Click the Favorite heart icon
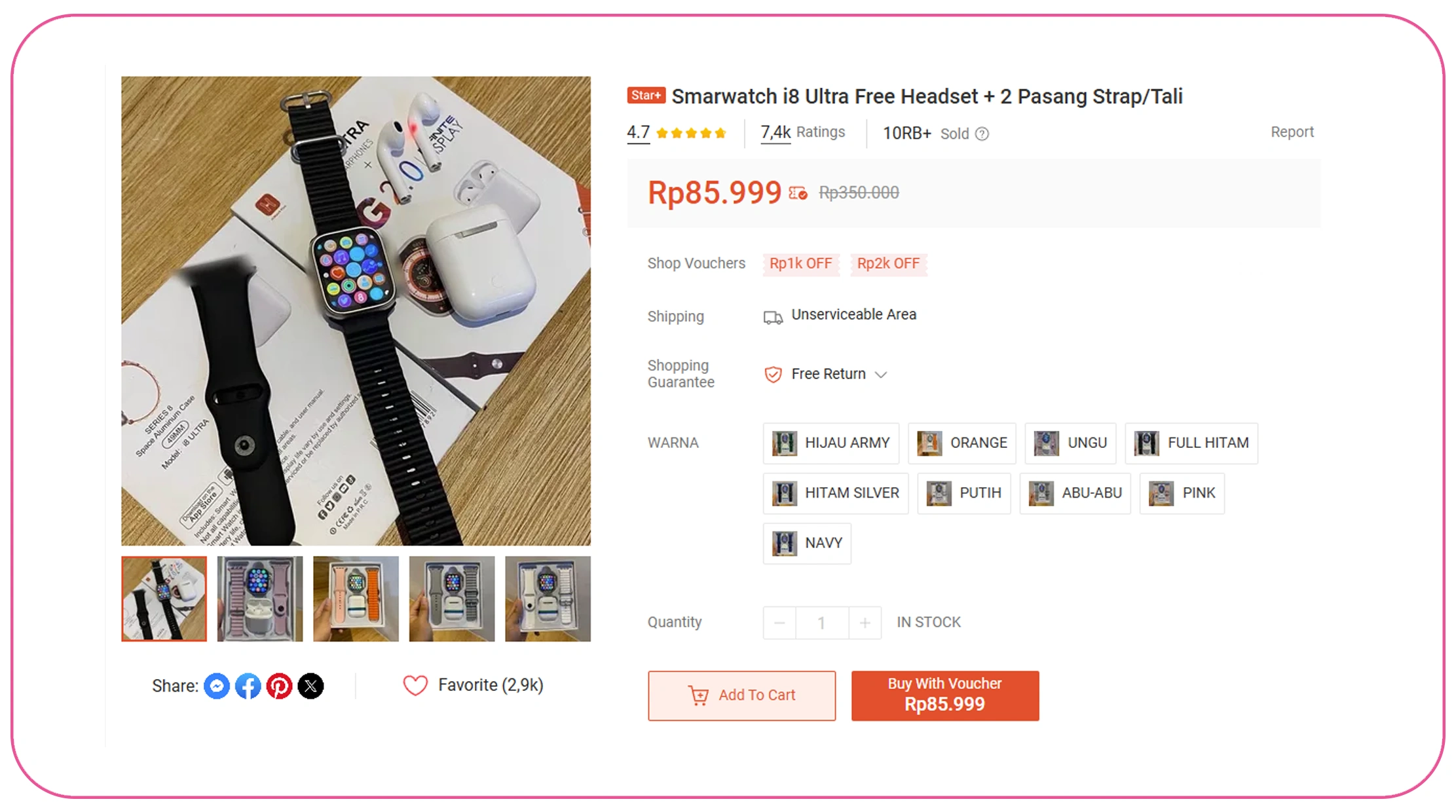The width and height of the screenshot is (1456, 812). tap(415, 685)
